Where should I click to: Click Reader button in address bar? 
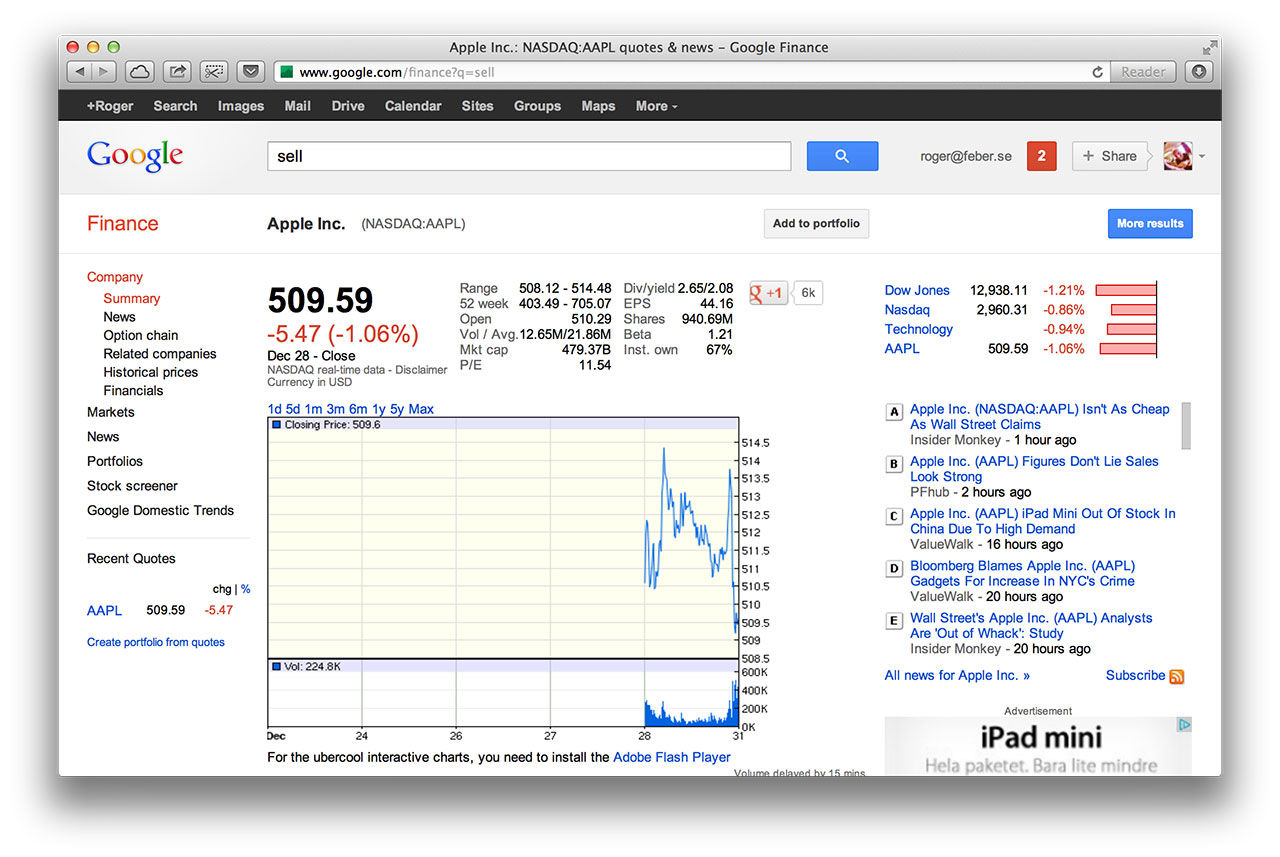pos(1143,72)
